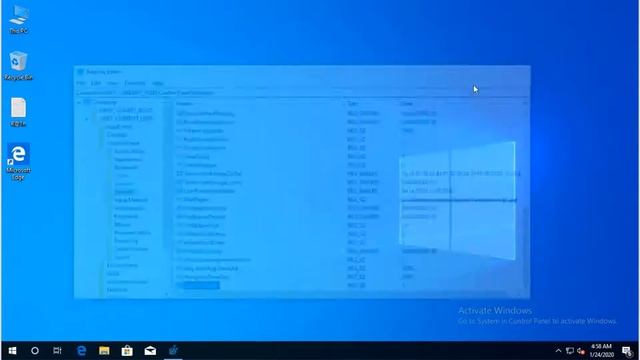Open the Mail app from taskbar
The height and width of the screenshot is (360, 640).
pyautogui.click(x=150, y=351)
